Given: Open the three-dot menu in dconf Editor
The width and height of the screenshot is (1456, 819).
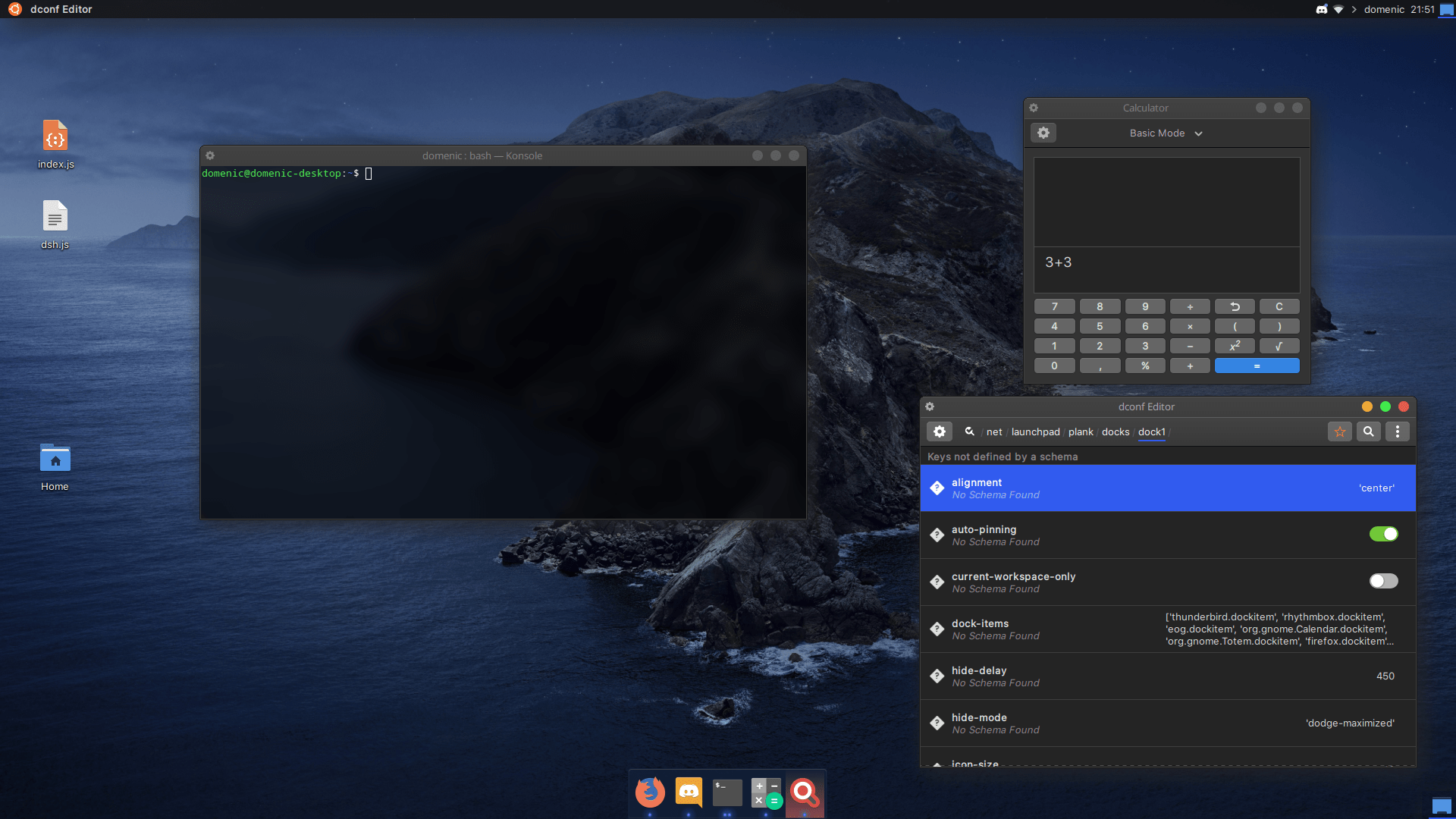Looking at the screenshot, I should [1398, 431].
